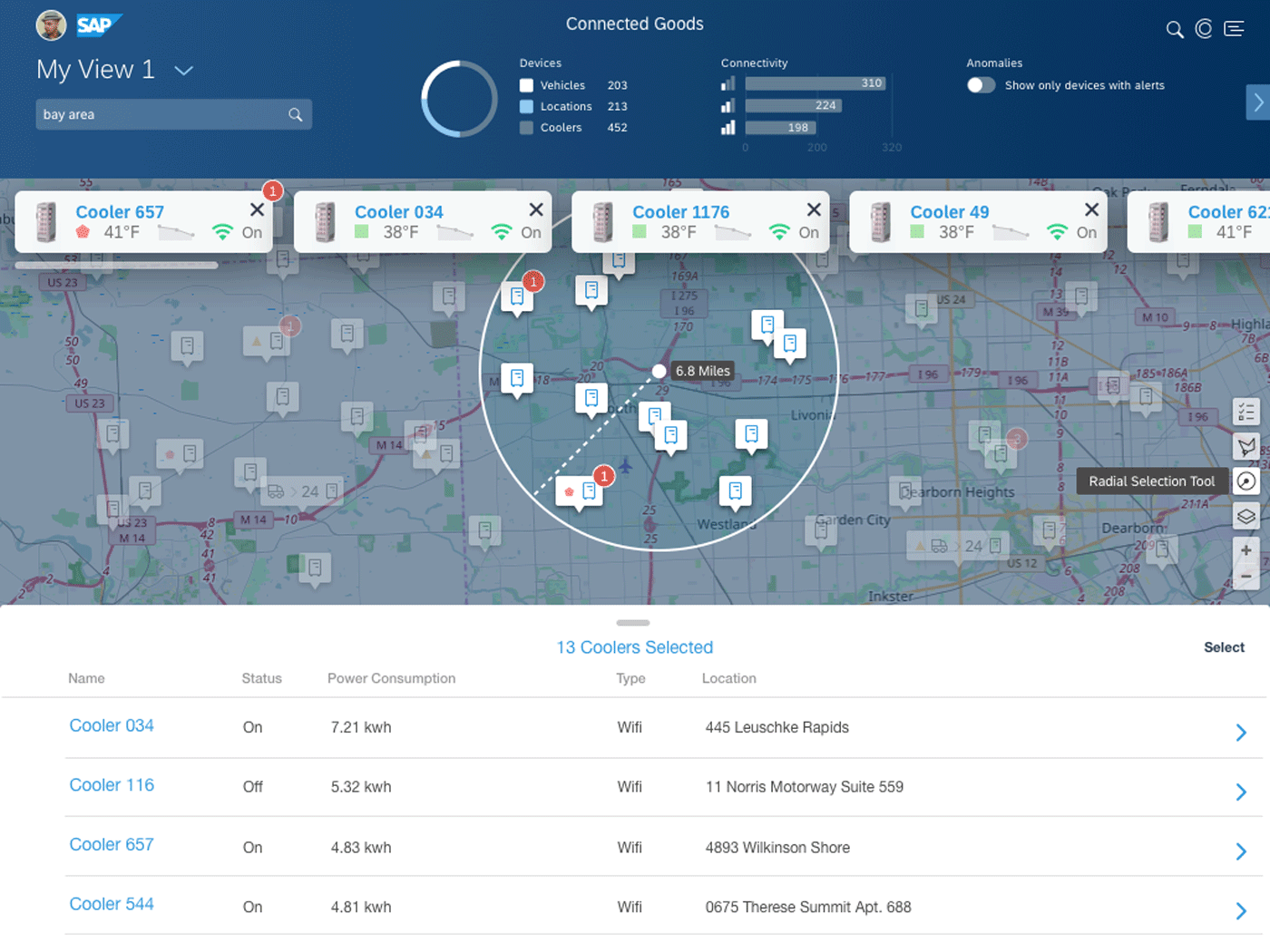Close the Cooler 1176 card
Screen dimensions: 1270x952
[814, 210]
